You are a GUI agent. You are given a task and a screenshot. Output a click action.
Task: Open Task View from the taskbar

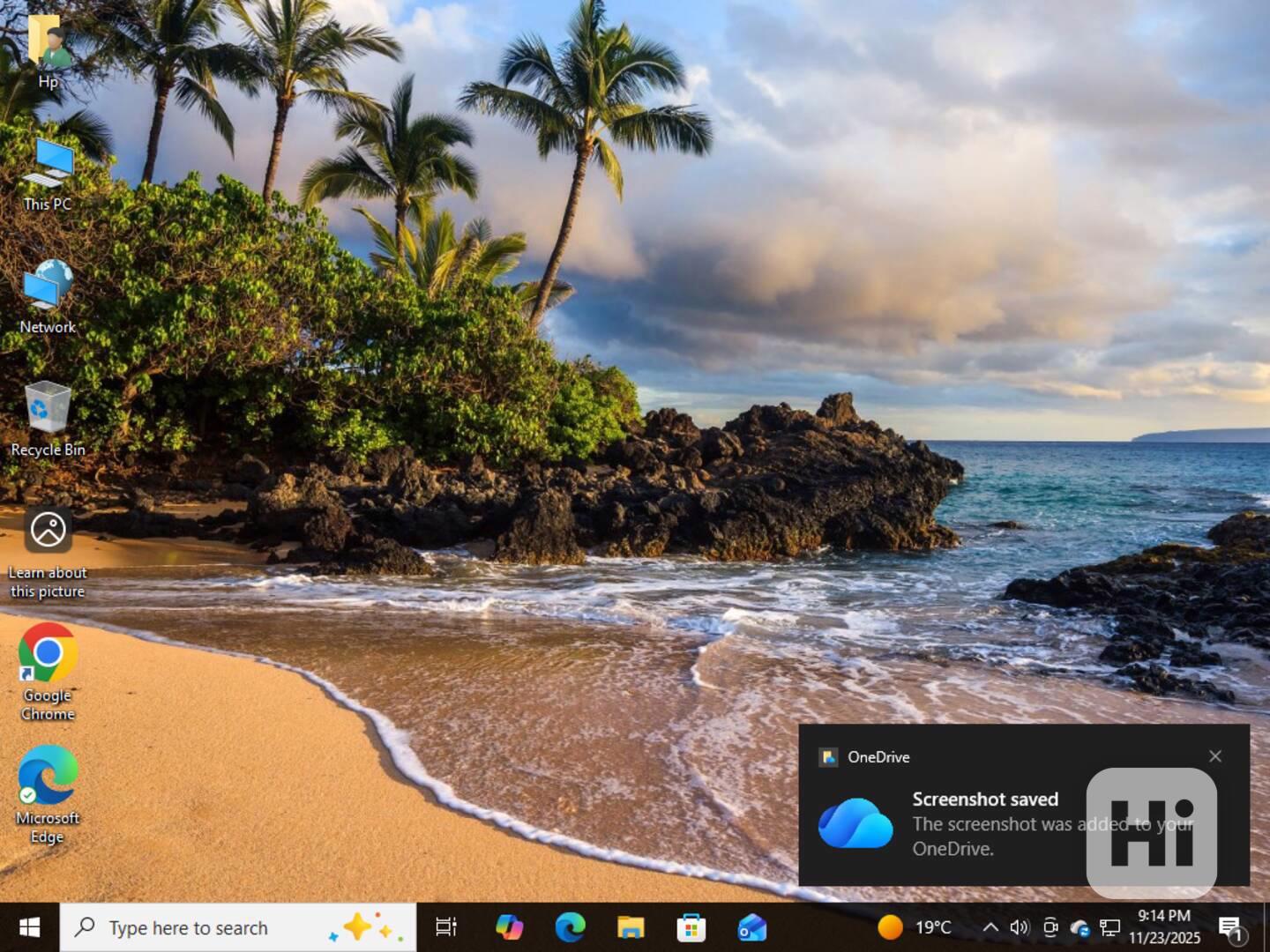pyautogui.click(x=446, y=927)
